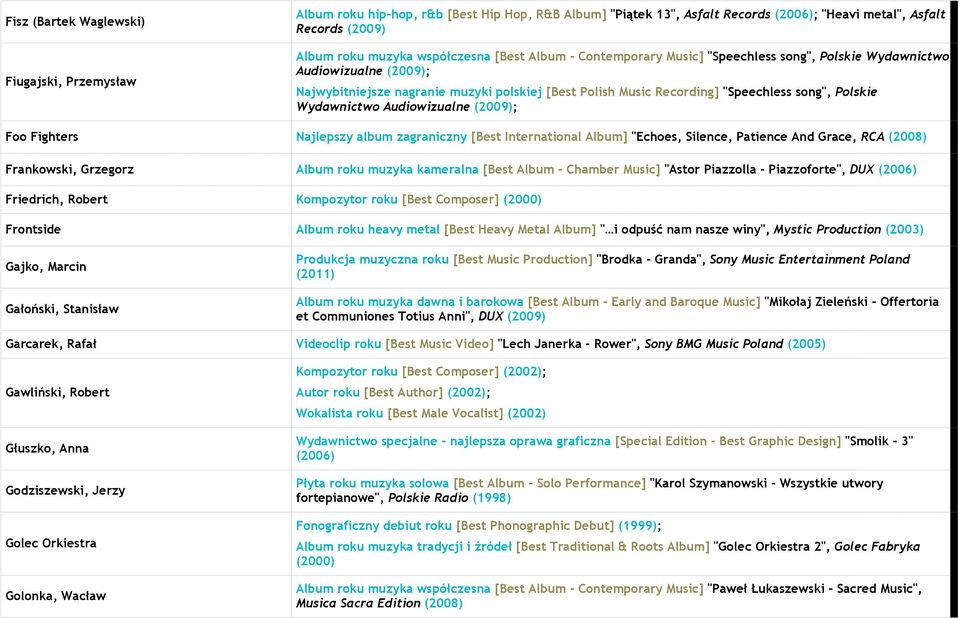Select the name 'Godziszewski, Jerzy'
This screenshot has width=960, height=618.
[x=66, y=491]
